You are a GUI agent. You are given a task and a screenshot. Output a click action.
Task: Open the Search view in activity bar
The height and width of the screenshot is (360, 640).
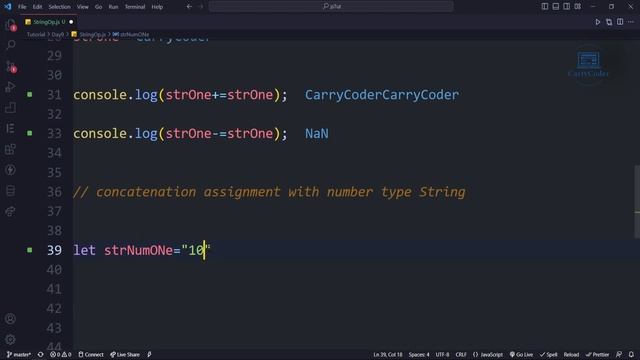tap(11, 44)
